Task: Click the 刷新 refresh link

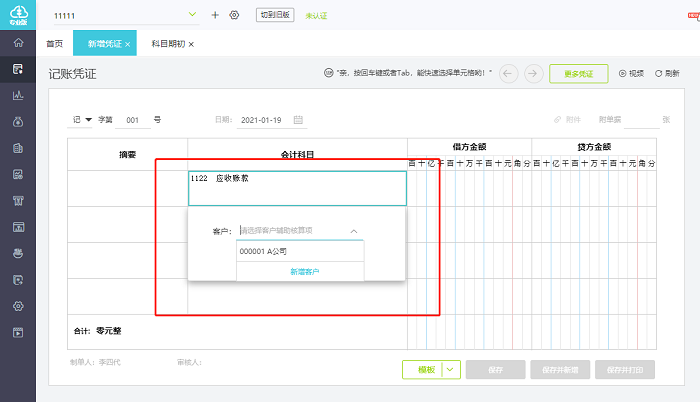Action: pyautogui.click(x=667, y=74)
